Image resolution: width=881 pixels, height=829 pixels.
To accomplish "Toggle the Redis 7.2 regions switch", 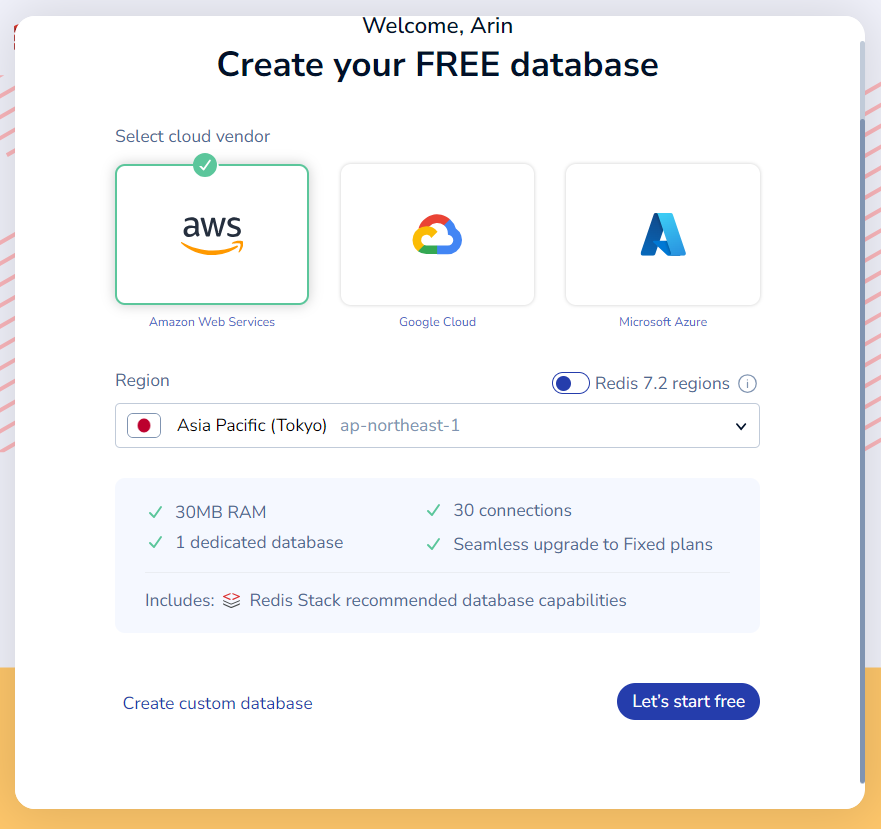I will (x=570, y=383).
